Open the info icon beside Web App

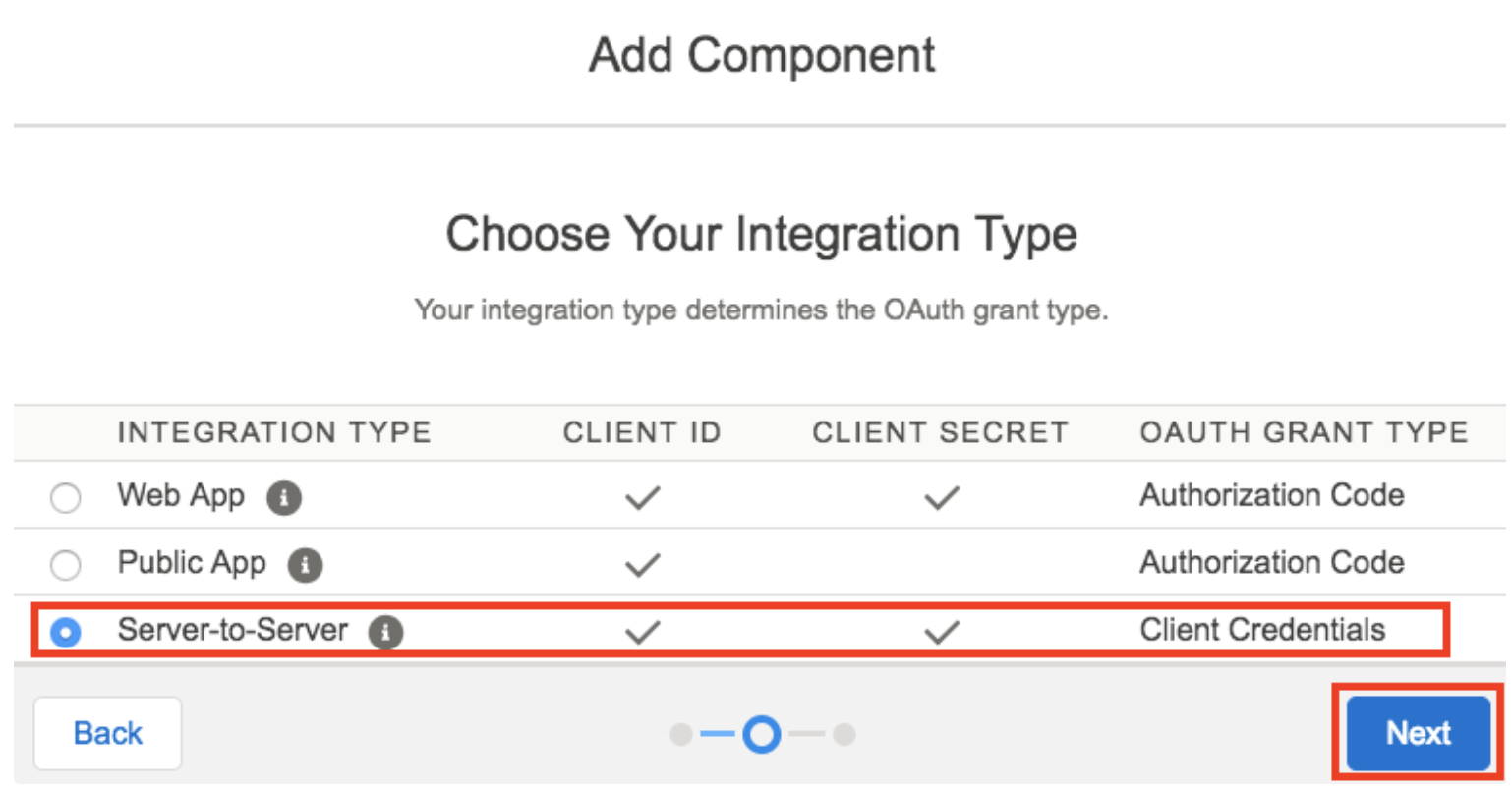point(284,498)
